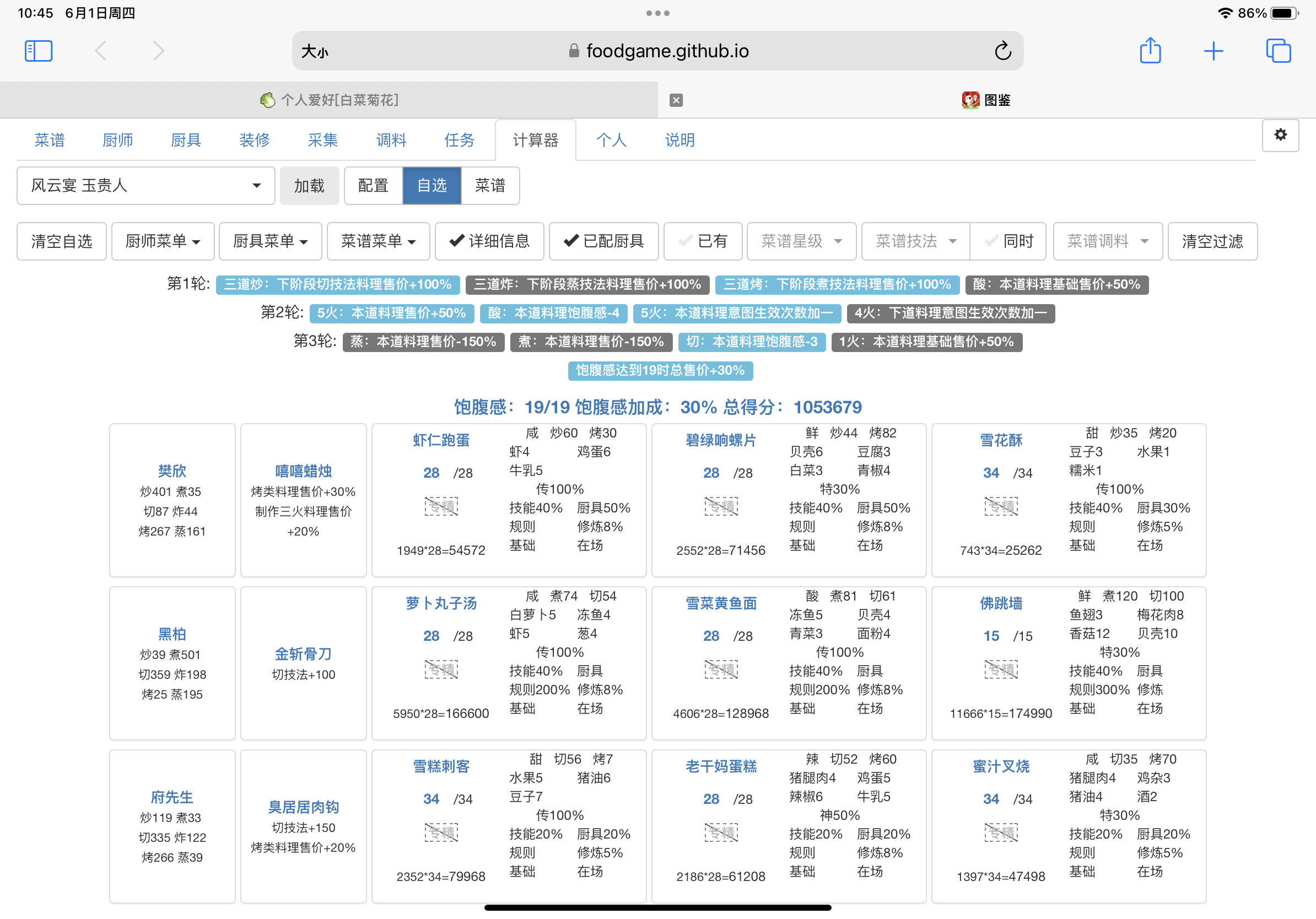The height and width of the screenshot is (919, 1316).
Task: Switch to the 图鉴 browser tab
Action: pyautogui.click(x=986, y=100)
